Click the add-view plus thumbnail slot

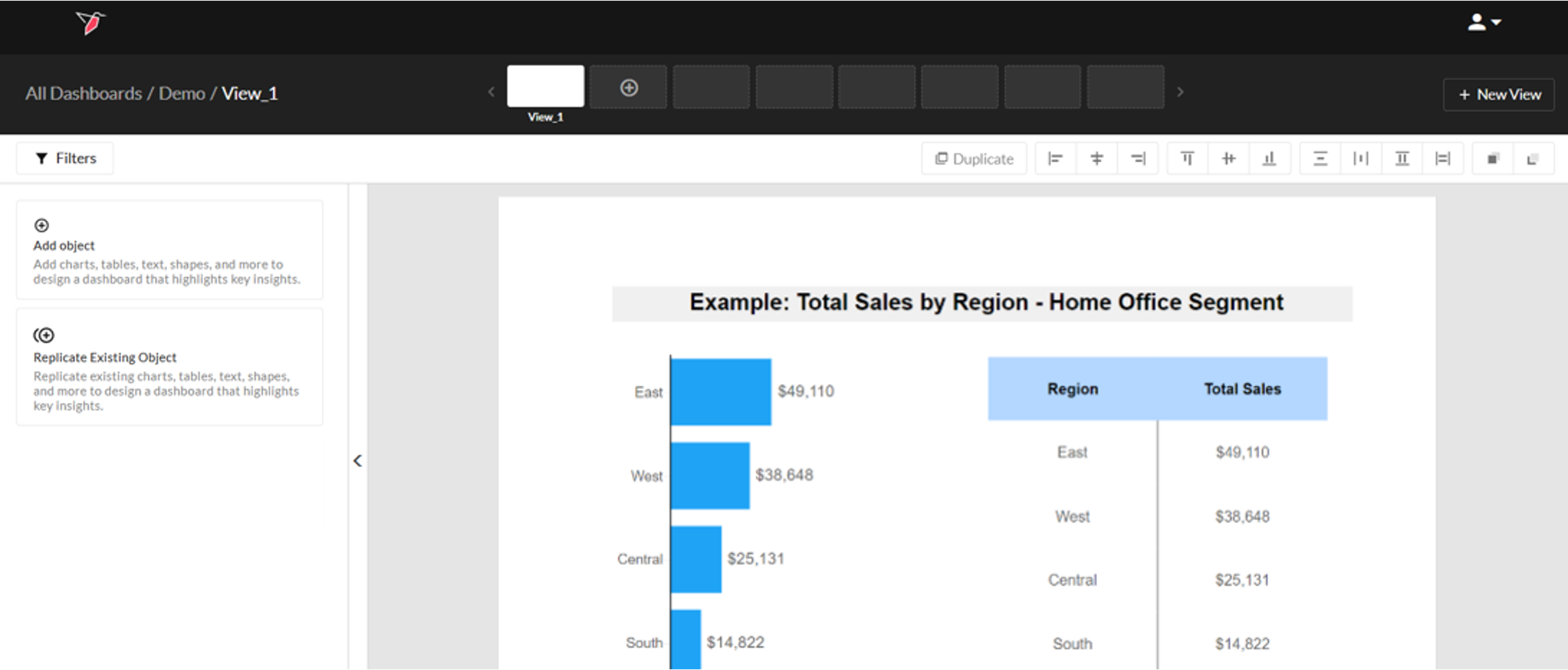(x=628, y=88)
